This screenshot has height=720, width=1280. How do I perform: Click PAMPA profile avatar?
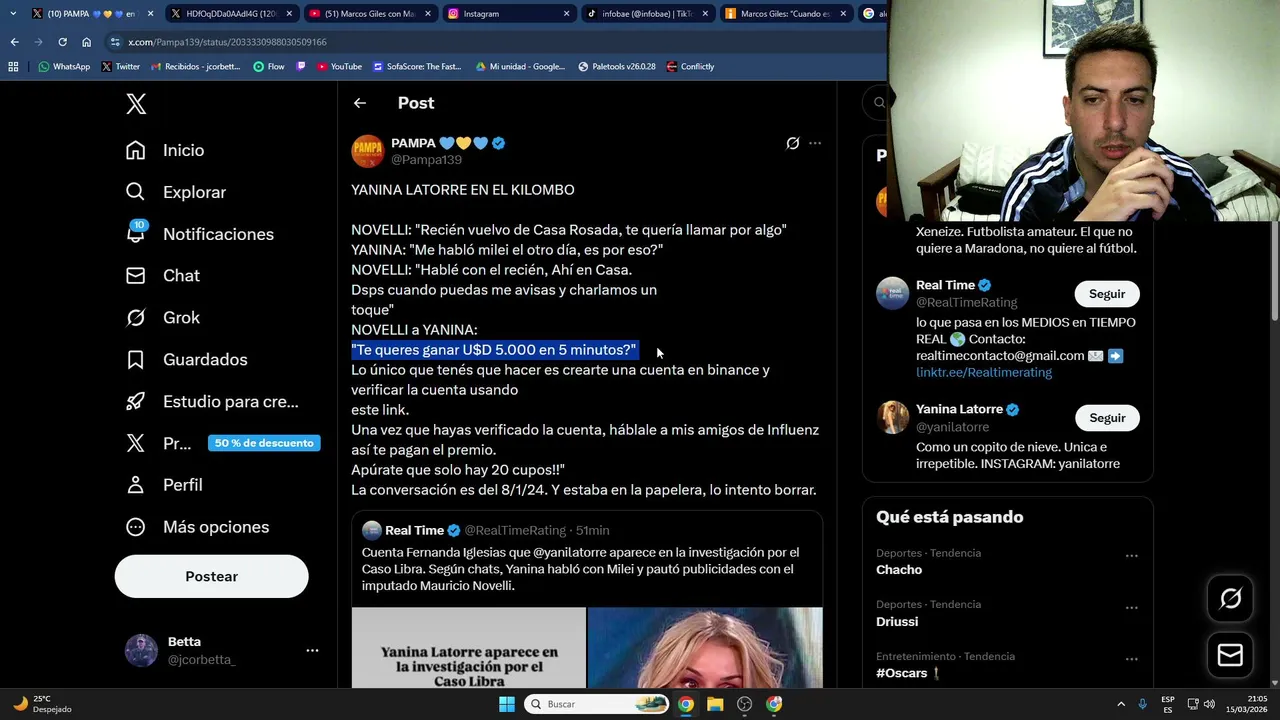pyautogui.click(x=368, y=151)
